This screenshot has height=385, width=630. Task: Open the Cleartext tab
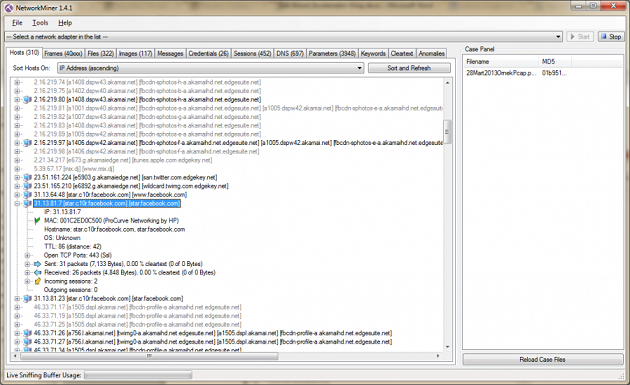pos(402,53)
